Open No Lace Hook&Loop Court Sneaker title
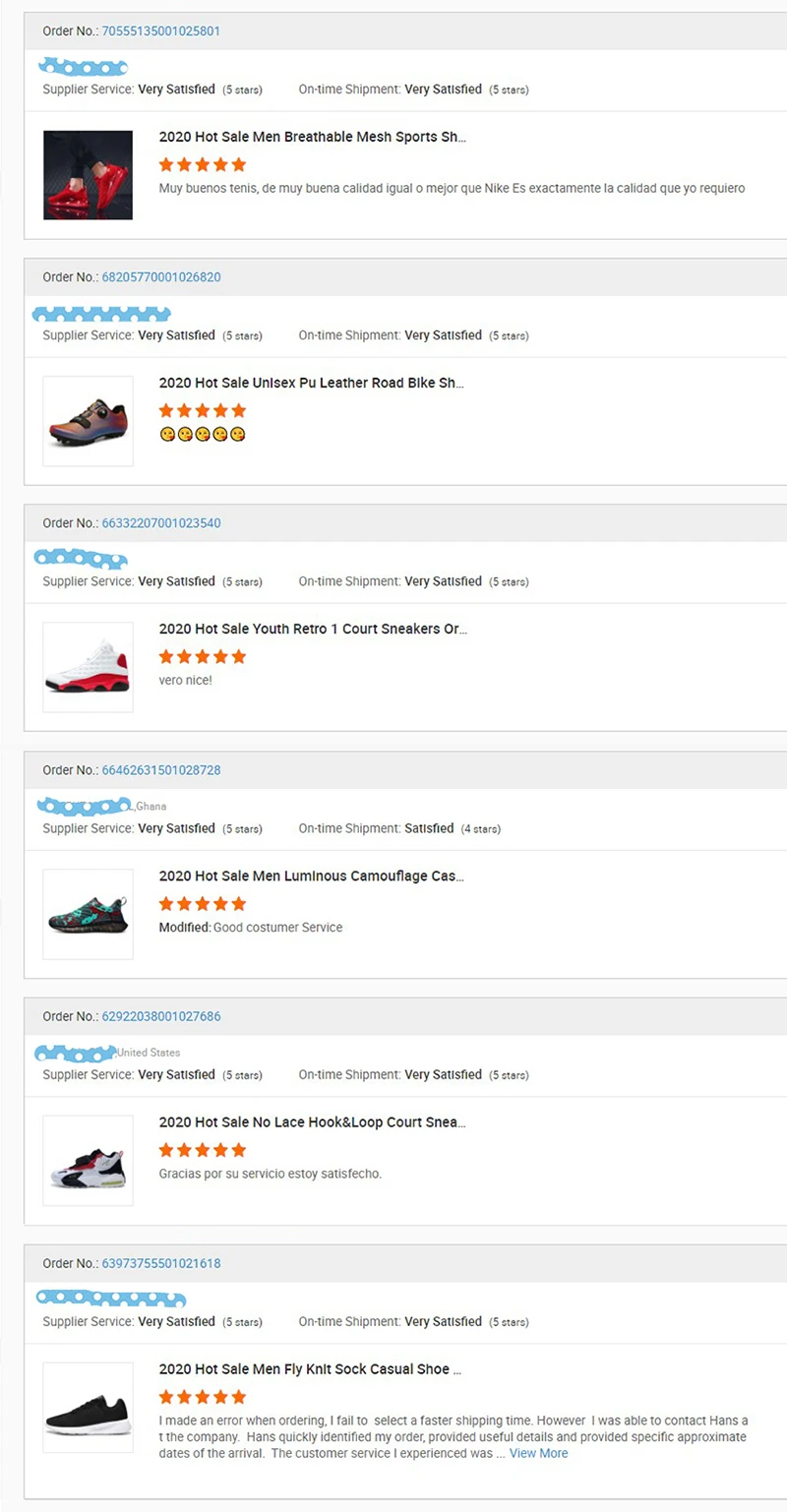Viewport: 787px width, 1512px height. point(312,1121)
